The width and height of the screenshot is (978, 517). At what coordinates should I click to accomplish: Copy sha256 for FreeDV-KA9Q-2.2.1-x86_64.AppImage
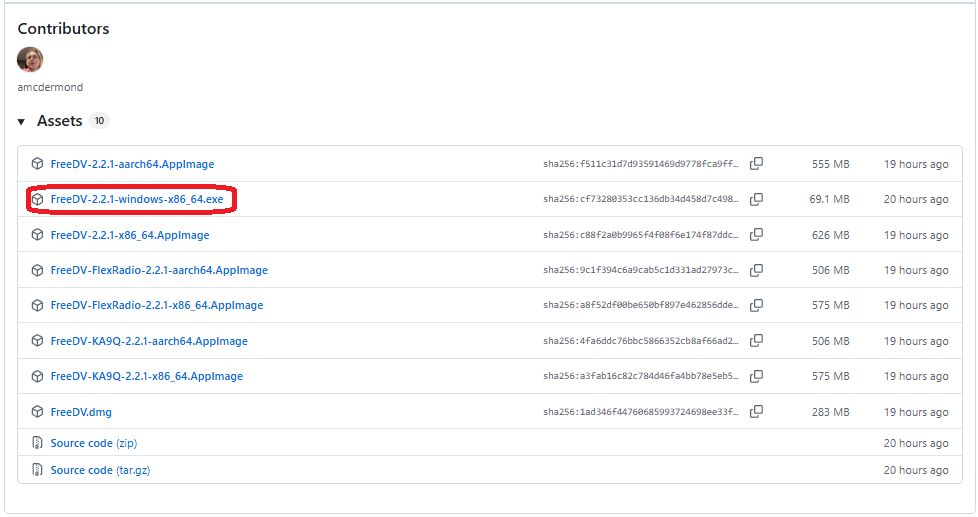756,376
